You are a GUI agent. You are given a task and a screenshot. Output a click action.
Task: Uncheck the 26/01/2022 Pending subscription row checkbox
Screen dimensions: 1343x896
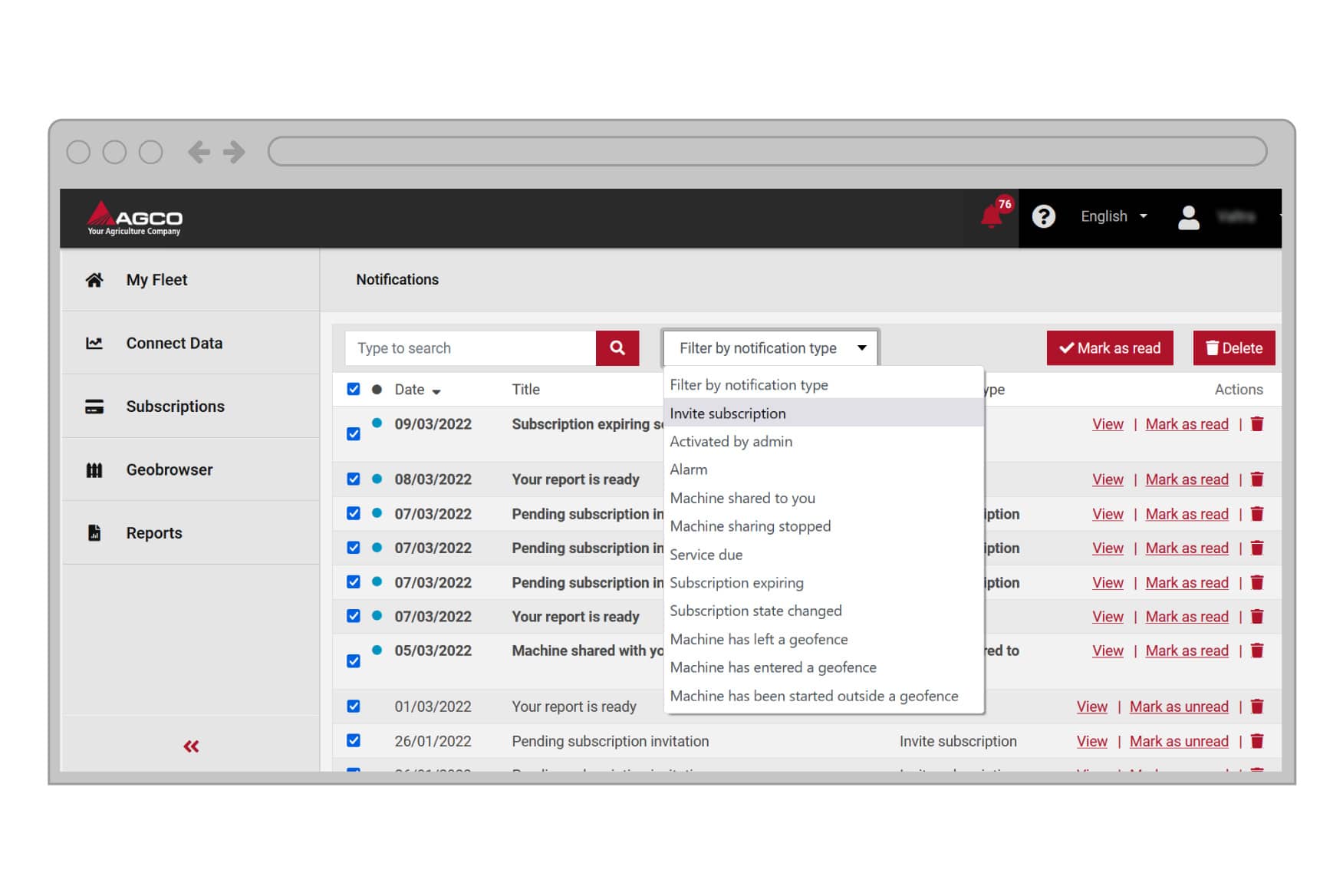[354, 740]
